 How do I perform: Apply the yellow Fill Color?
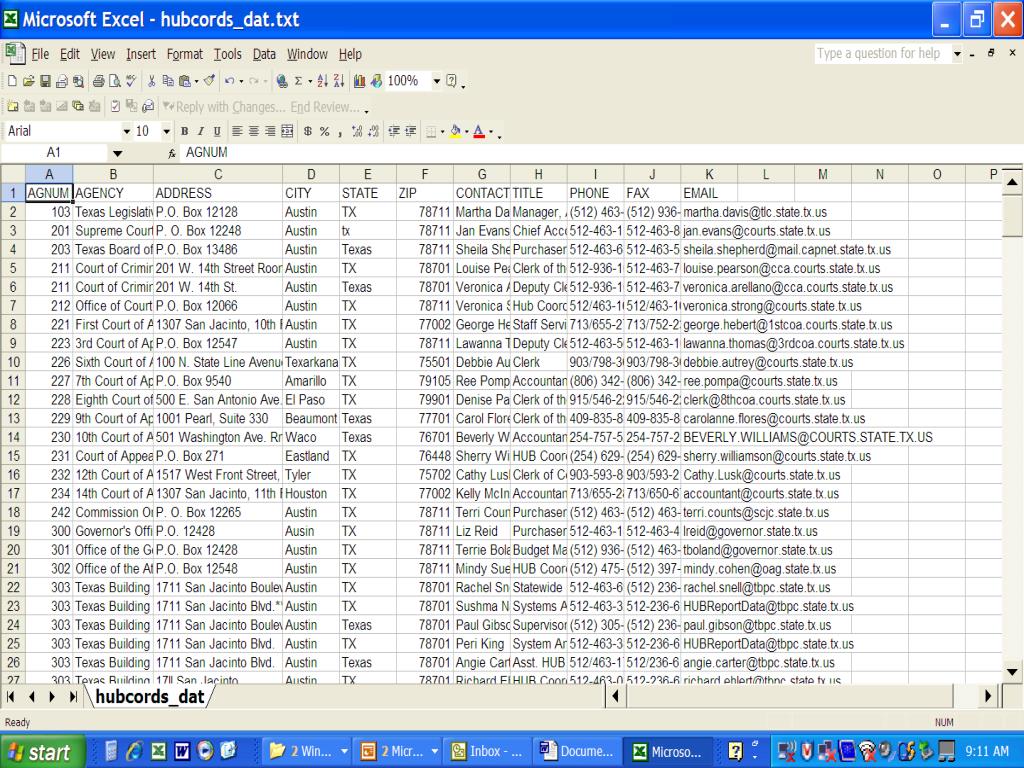(456, 131)
